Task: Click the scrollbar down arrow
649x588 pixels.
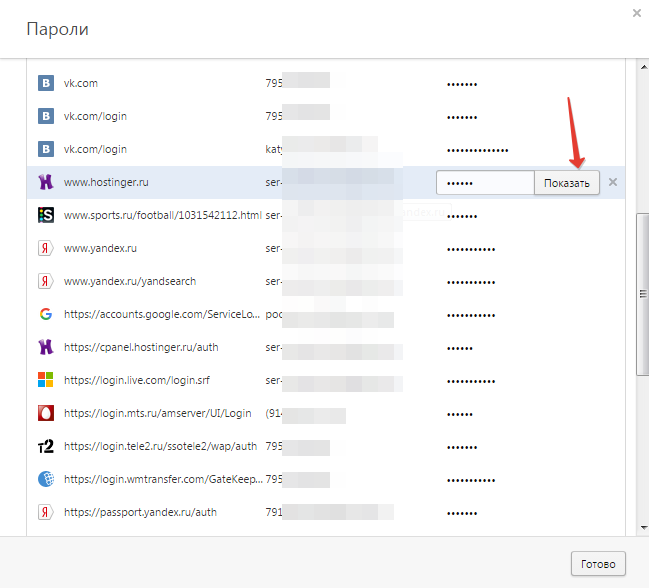Action: (644, 528)
